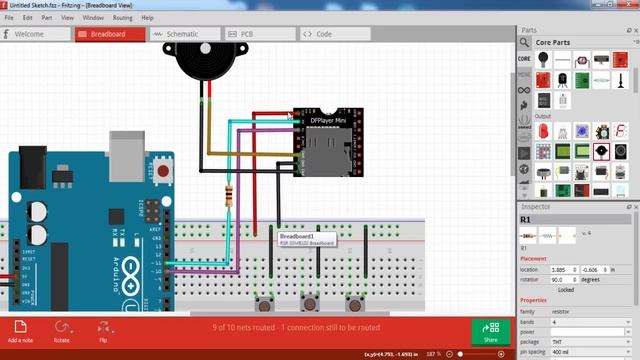
Task: Switch to the PCB tab
Action: pyautogui.click(x=260, y=34)
